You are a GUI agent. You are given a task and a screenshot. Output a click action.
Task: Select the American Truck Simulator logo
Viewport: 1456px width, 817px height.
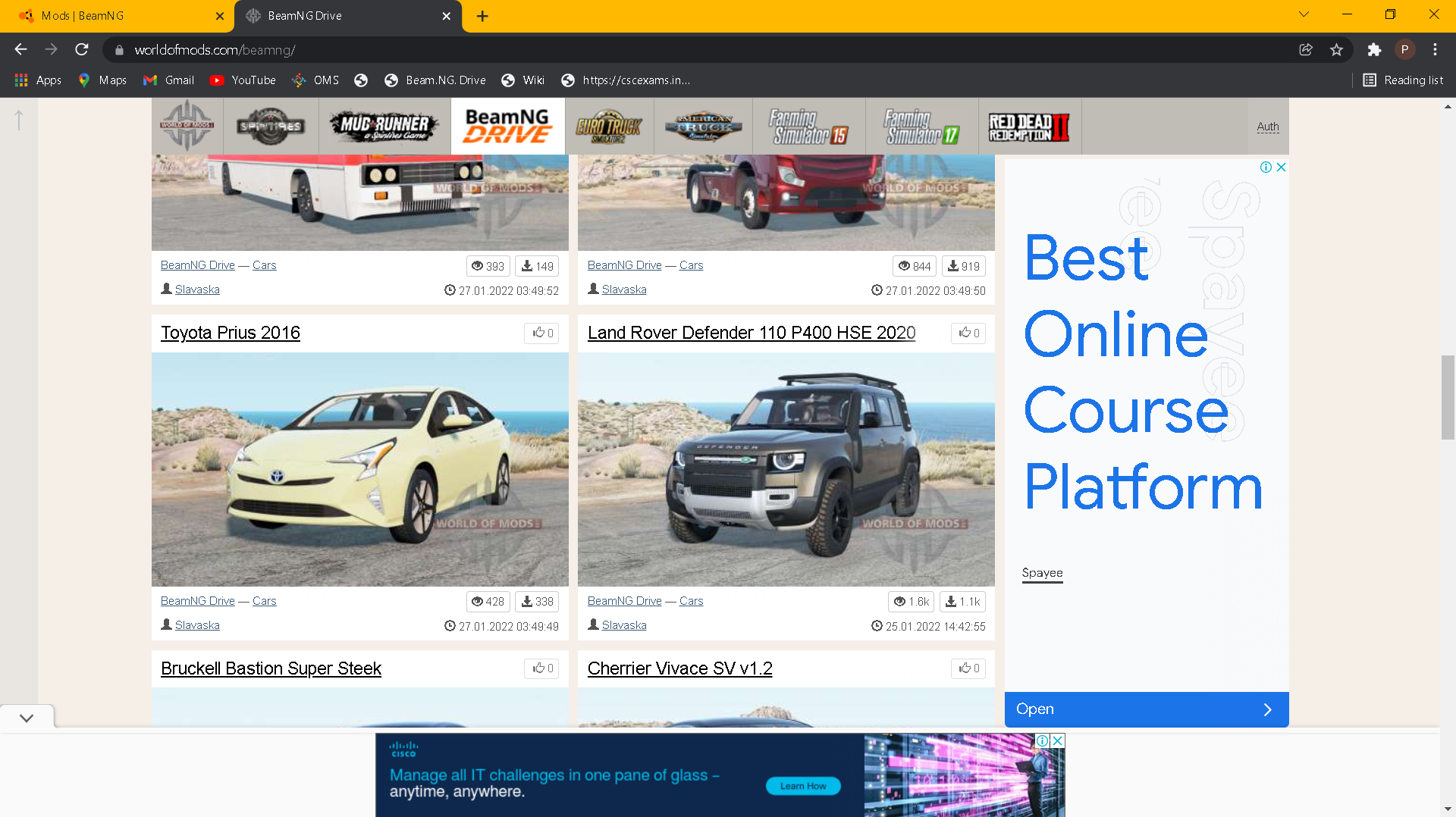click(704, 126)
